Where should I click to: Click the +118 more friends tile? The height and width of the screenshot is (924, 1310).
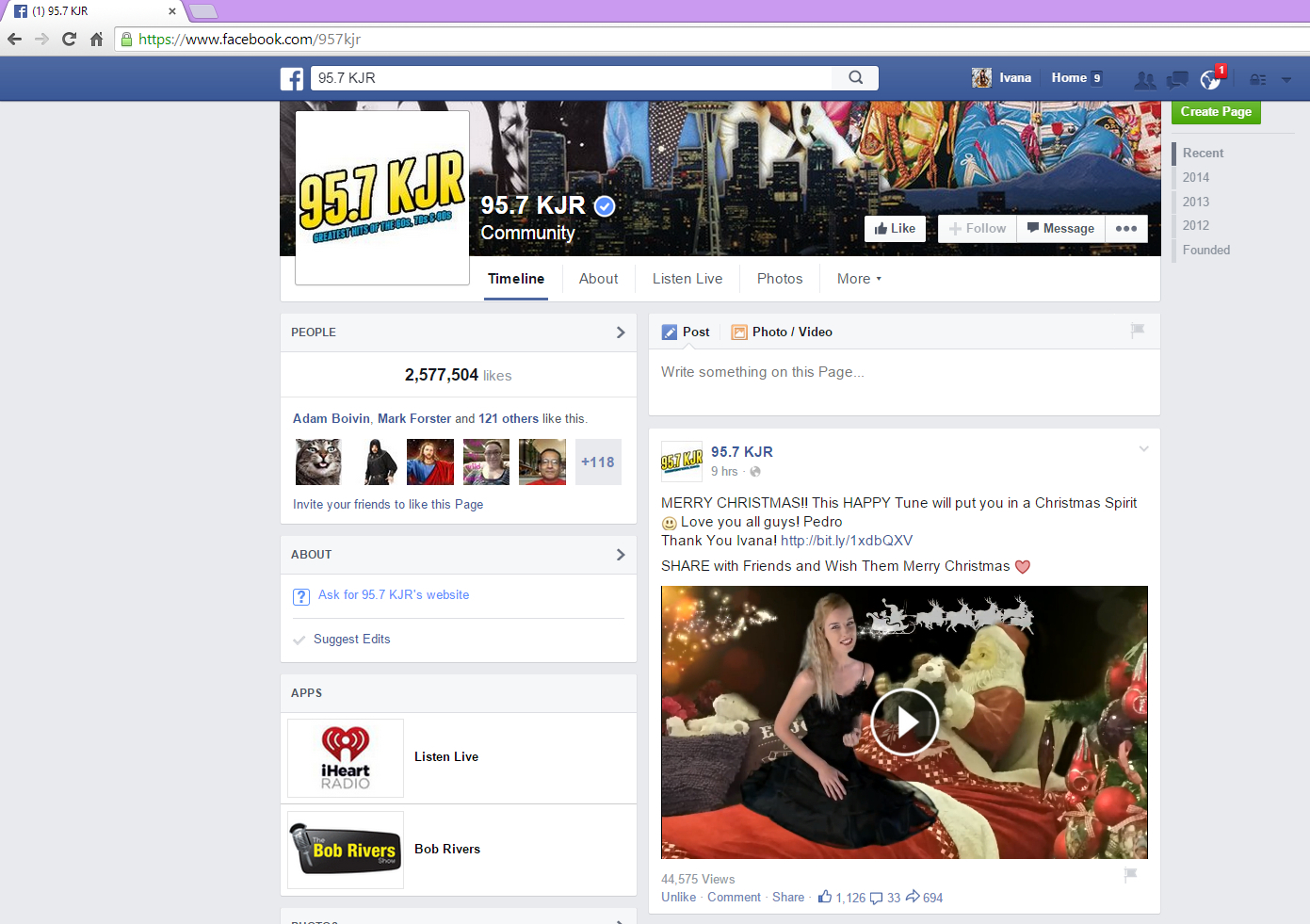point(598,462)
